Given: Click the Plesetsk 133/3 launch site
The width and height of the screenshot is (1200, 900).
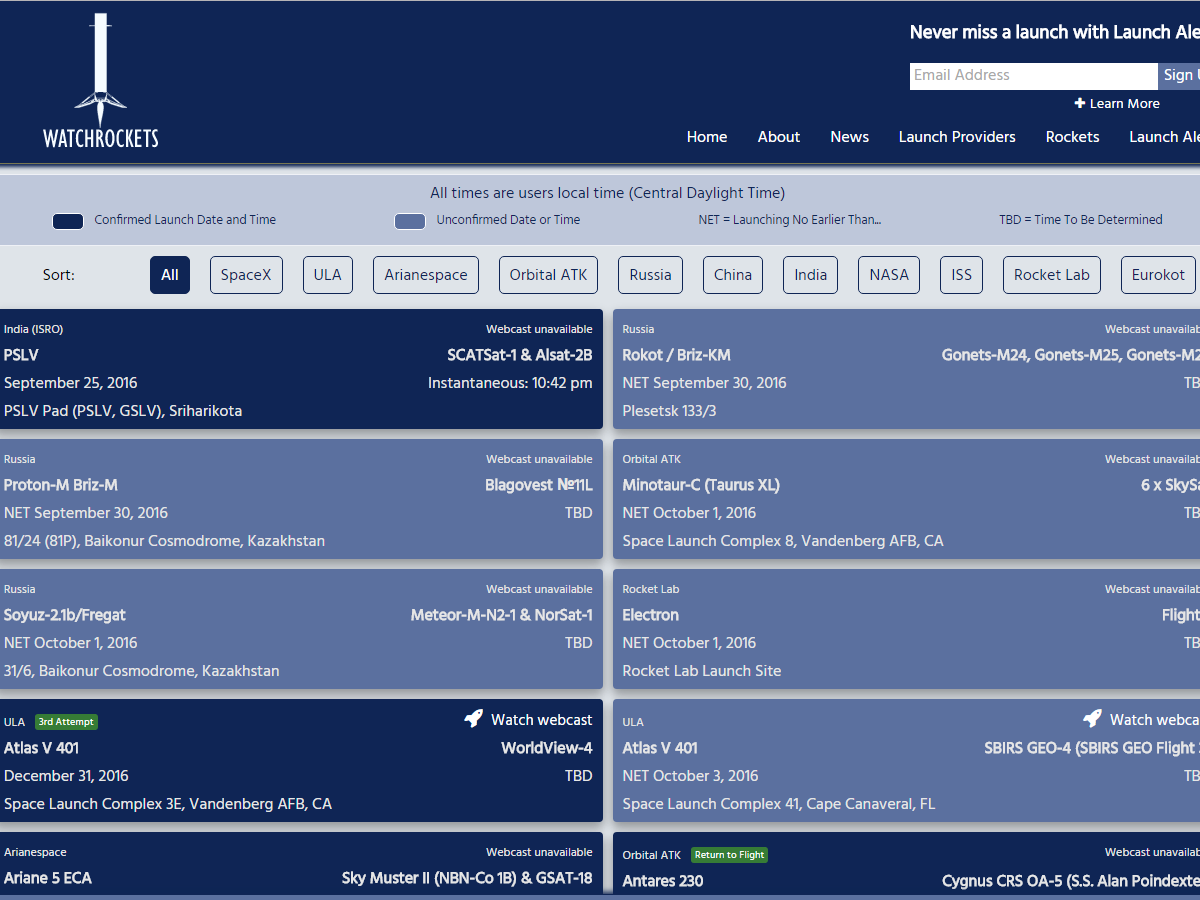Looking at the screenshot, I should pyautogui.click(x=669, y=411).
